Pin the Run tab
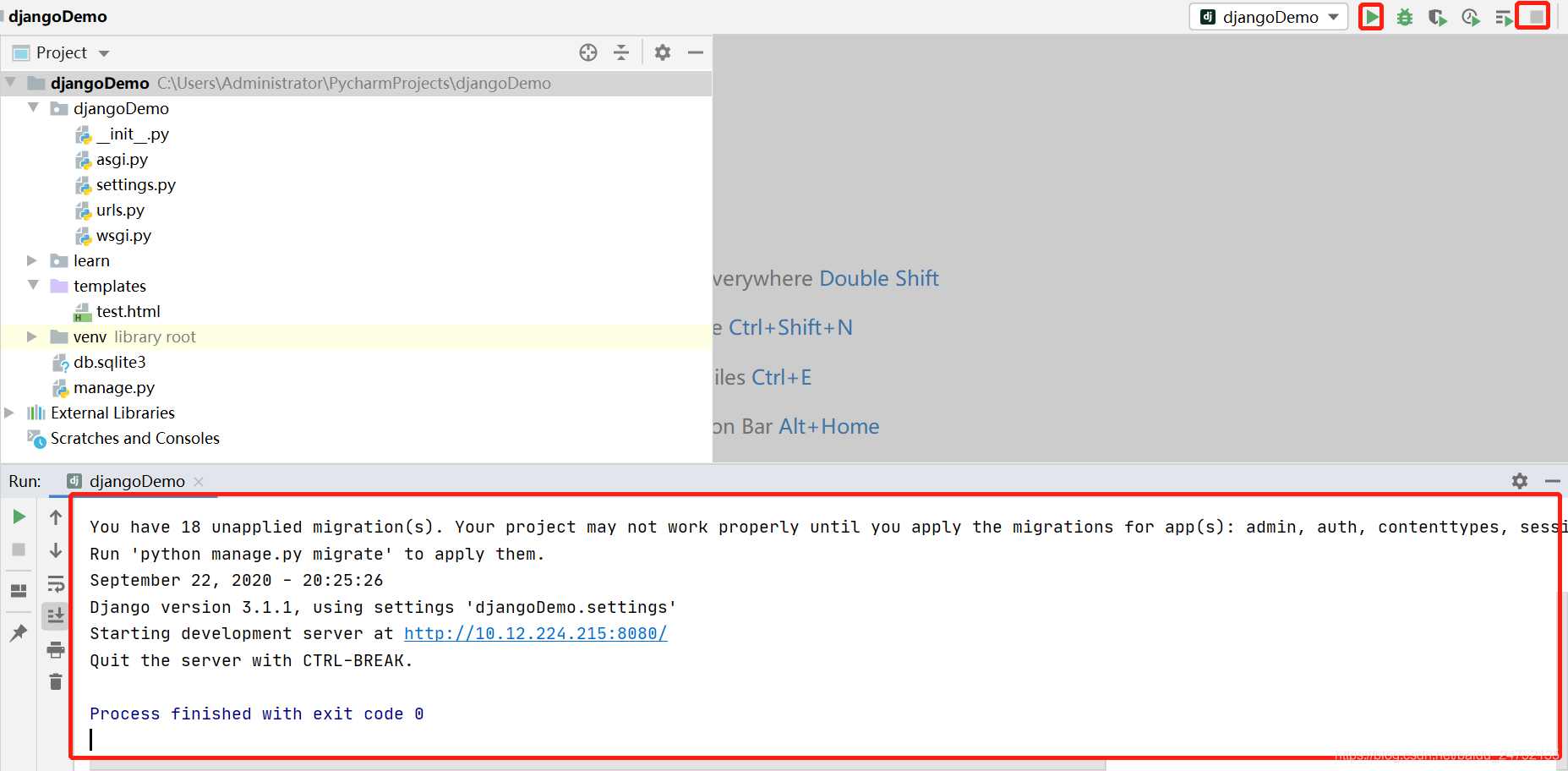 [19, 632]
